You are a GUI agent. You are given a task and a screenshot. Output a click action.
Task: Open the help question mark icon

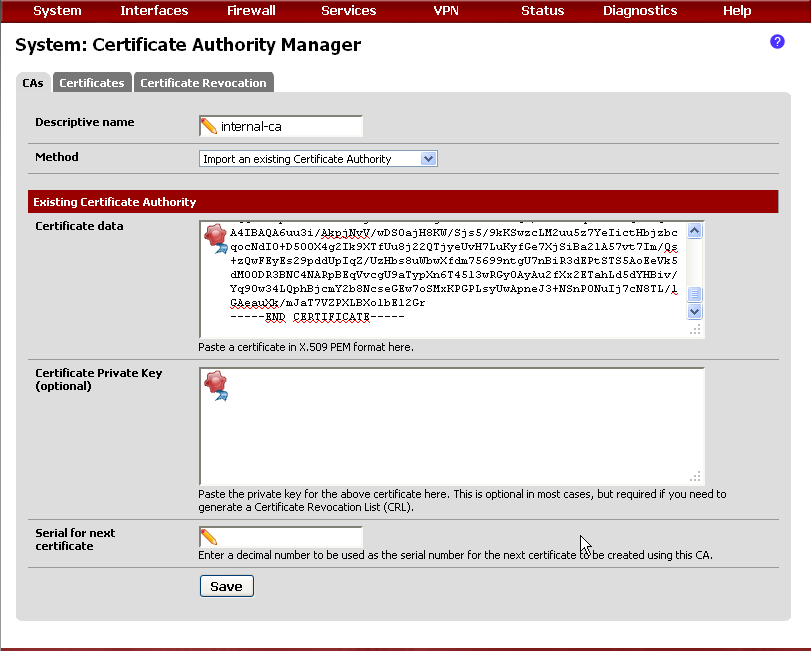pos(777,42)
